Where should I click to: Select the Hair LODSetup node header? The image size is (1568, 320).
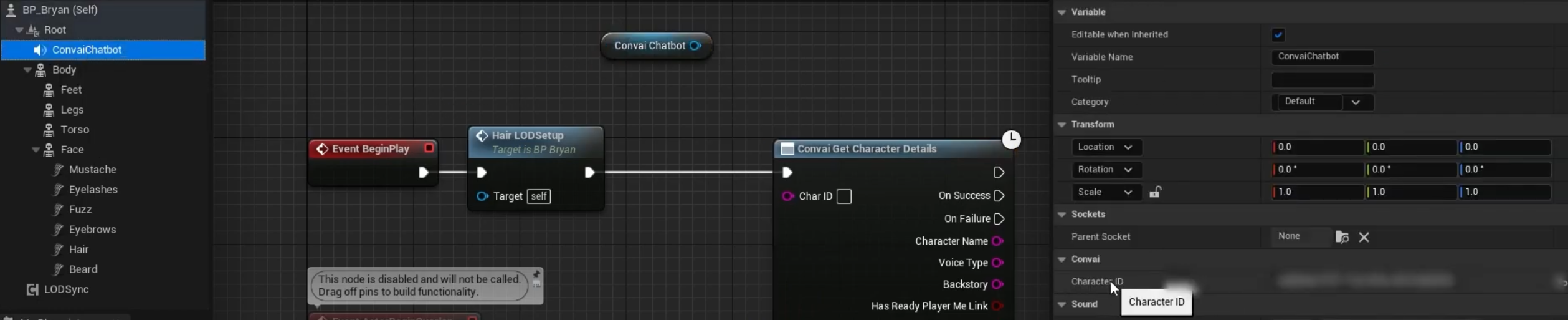click(x=536, y=142)
